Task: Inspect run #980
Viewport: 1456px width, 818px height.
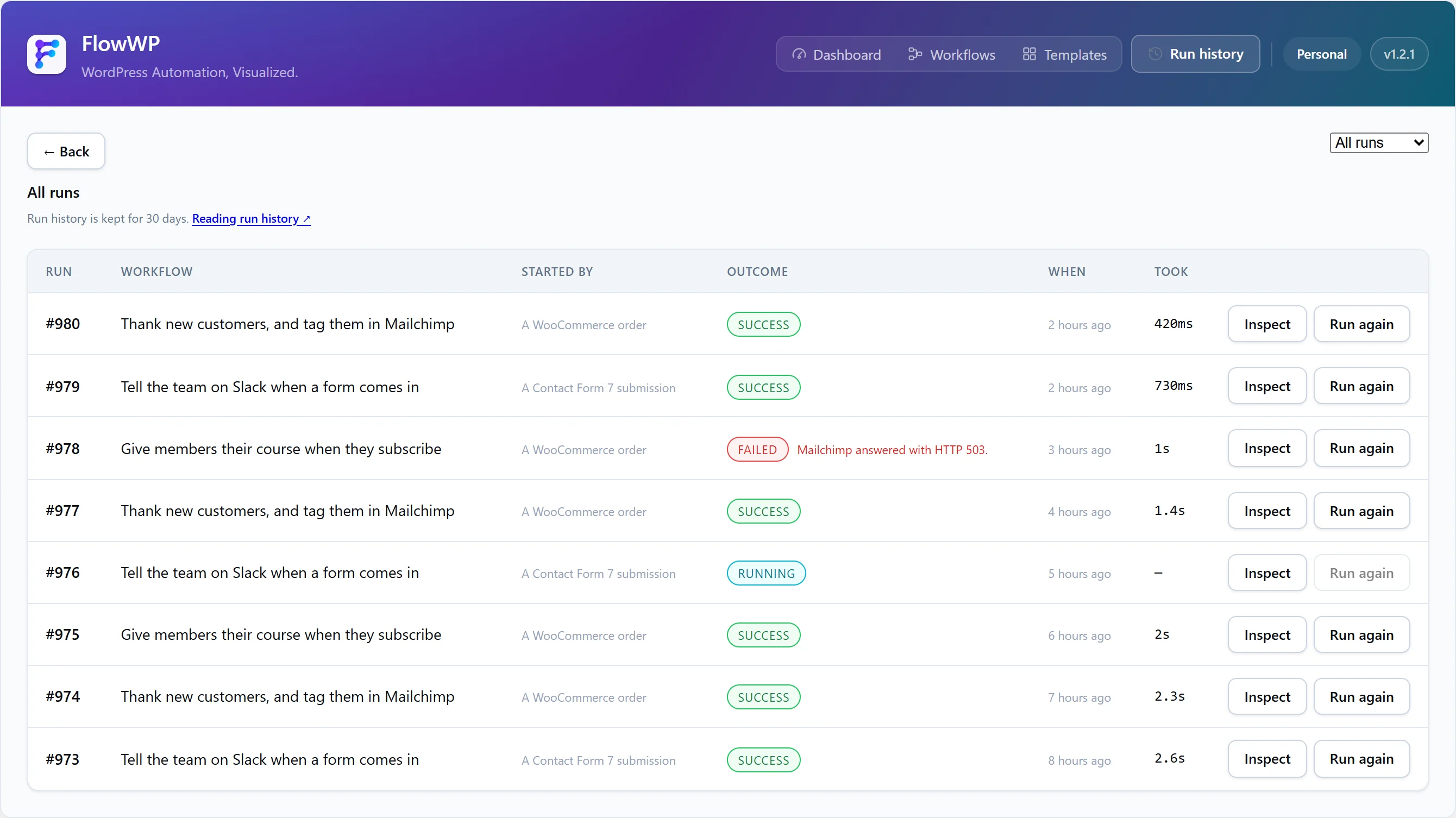Action: pos(1266,324)
